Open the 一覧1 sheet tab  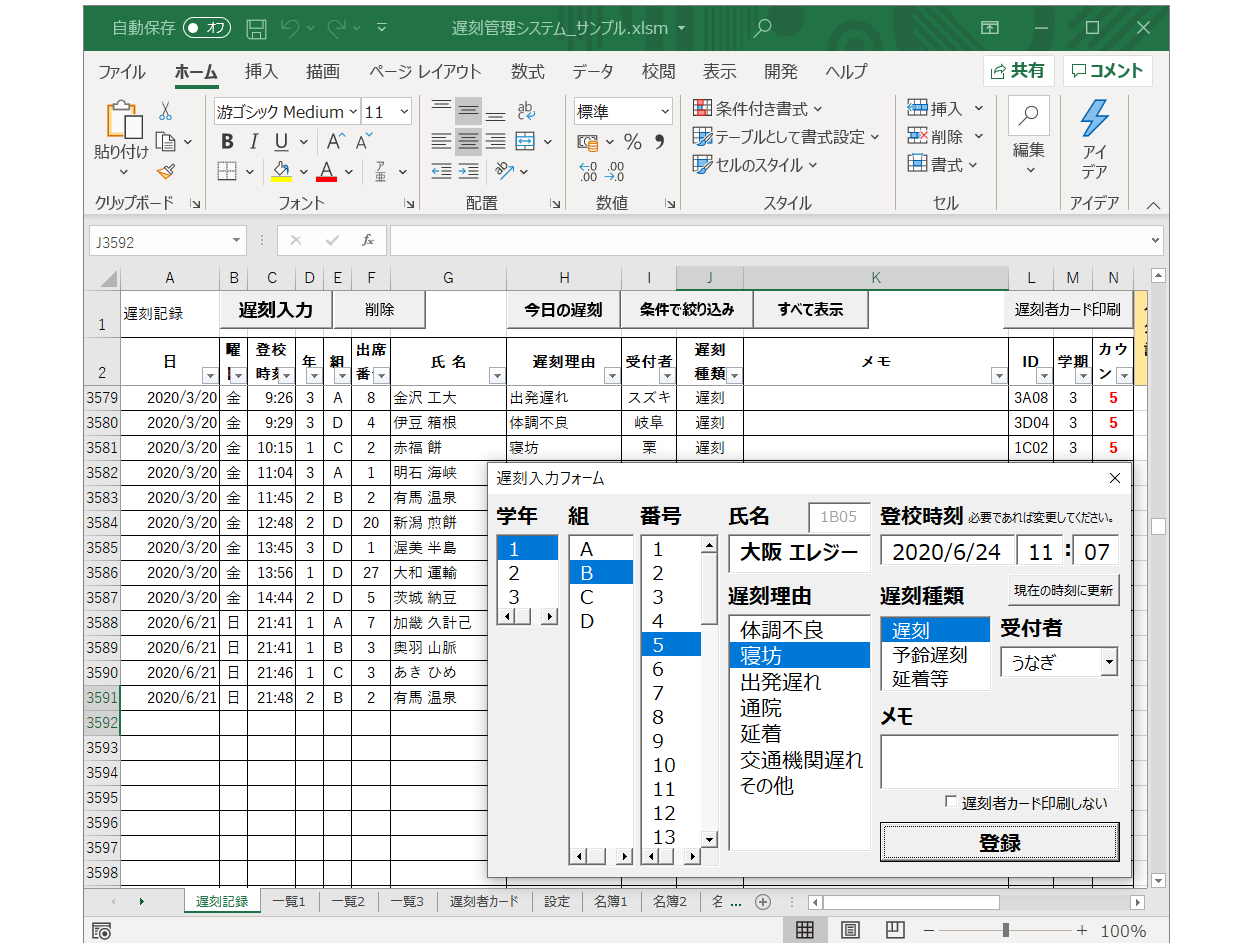[290, 901]
